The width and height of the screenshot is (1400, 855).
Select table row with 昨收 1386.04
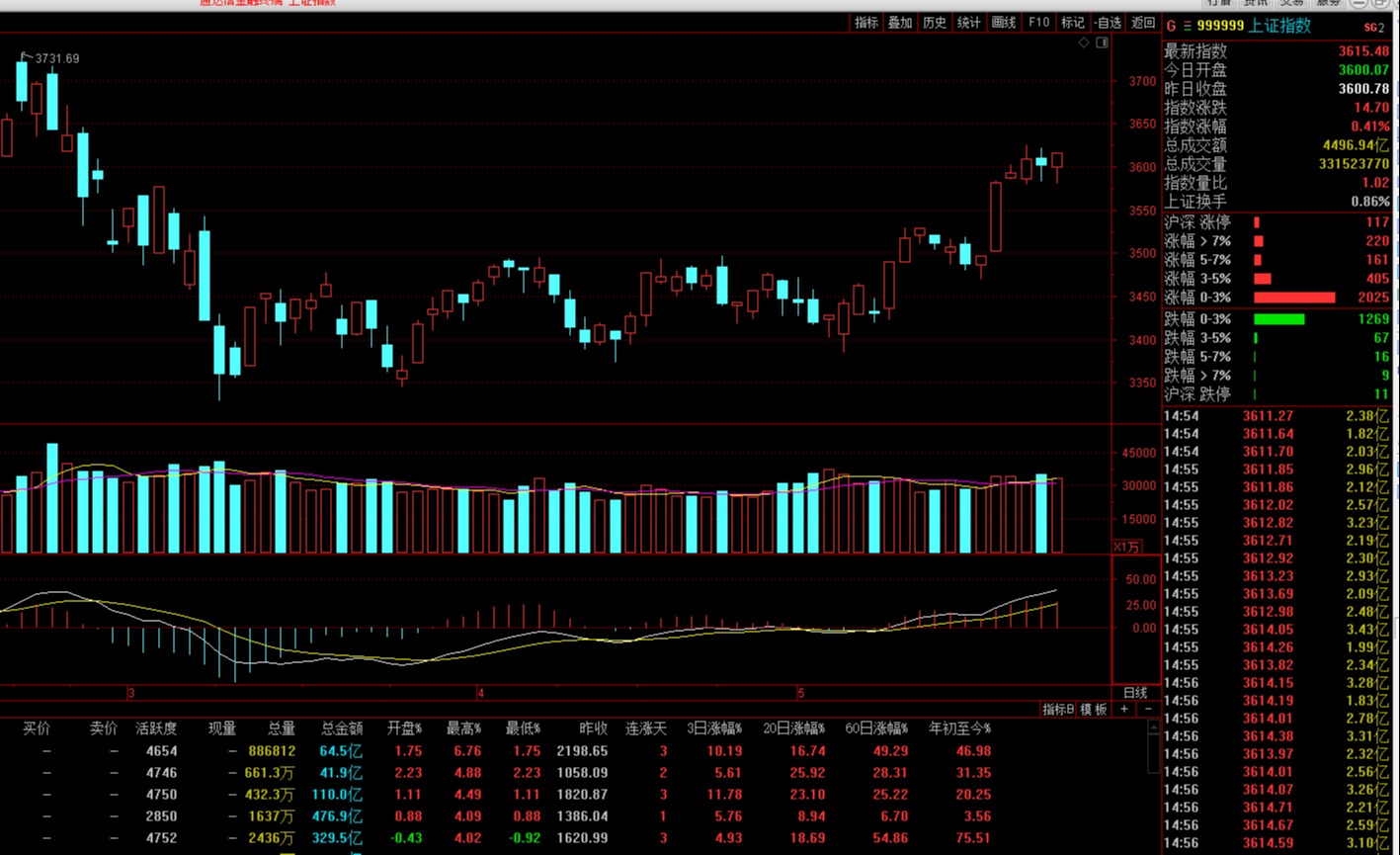pyautogui.click(x=572, y=816)
